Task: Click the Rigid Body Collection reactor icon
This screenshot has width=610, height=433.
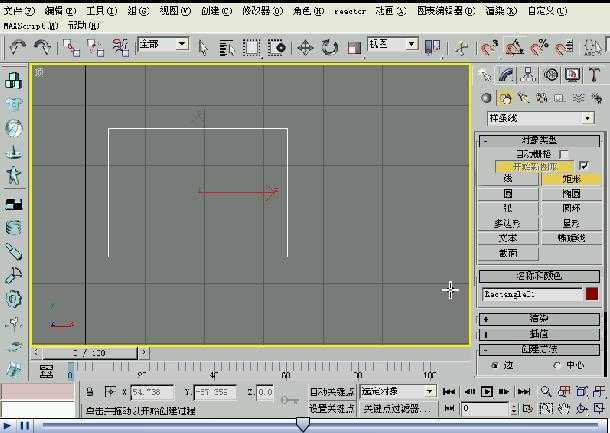Action: 13,81
